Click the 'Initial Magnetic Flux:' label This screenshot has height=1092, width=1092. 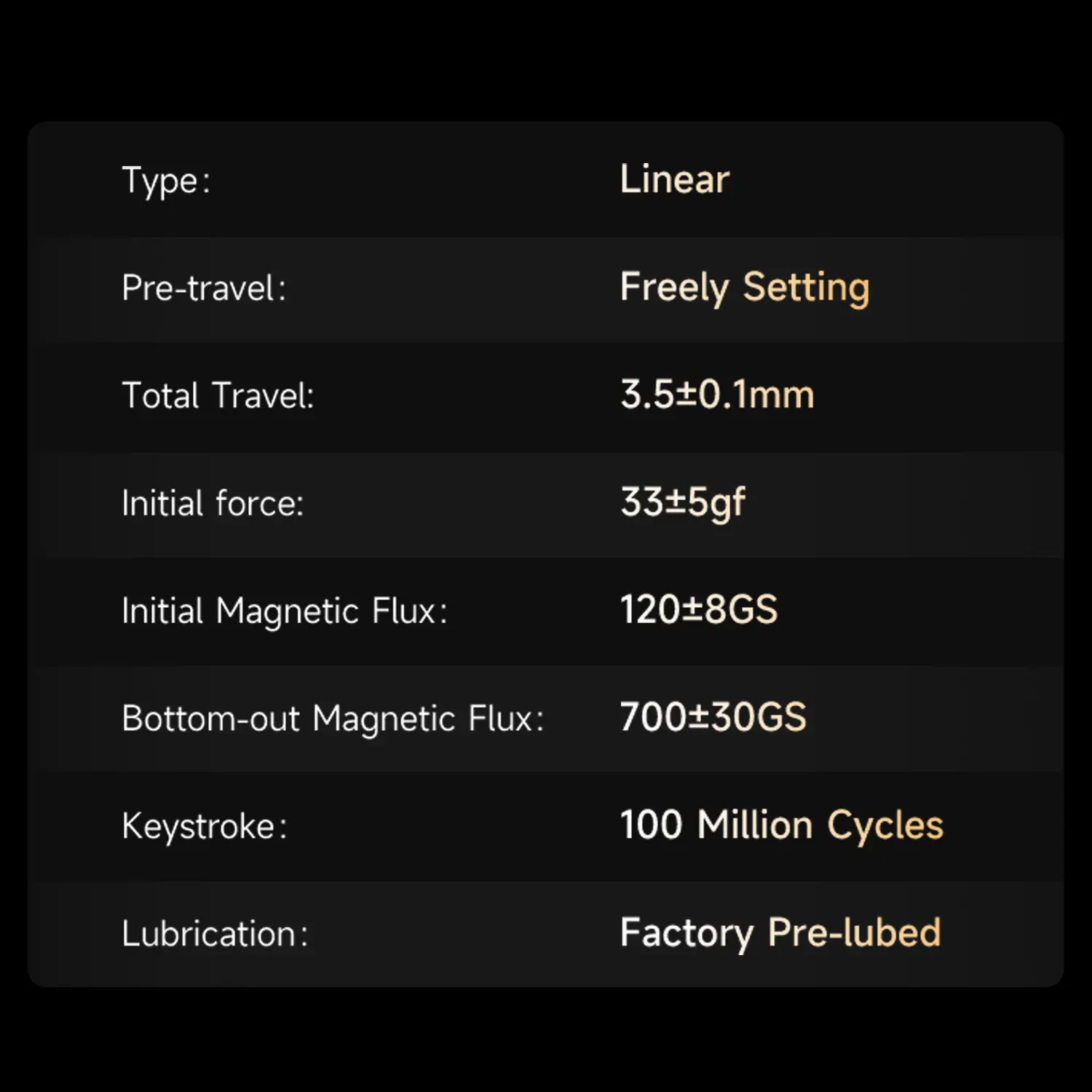[x=285, y=610]
